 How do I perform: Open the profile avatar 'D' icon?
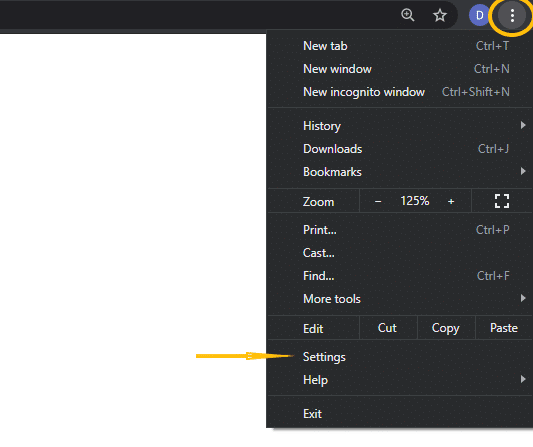(x=479, y=16)
